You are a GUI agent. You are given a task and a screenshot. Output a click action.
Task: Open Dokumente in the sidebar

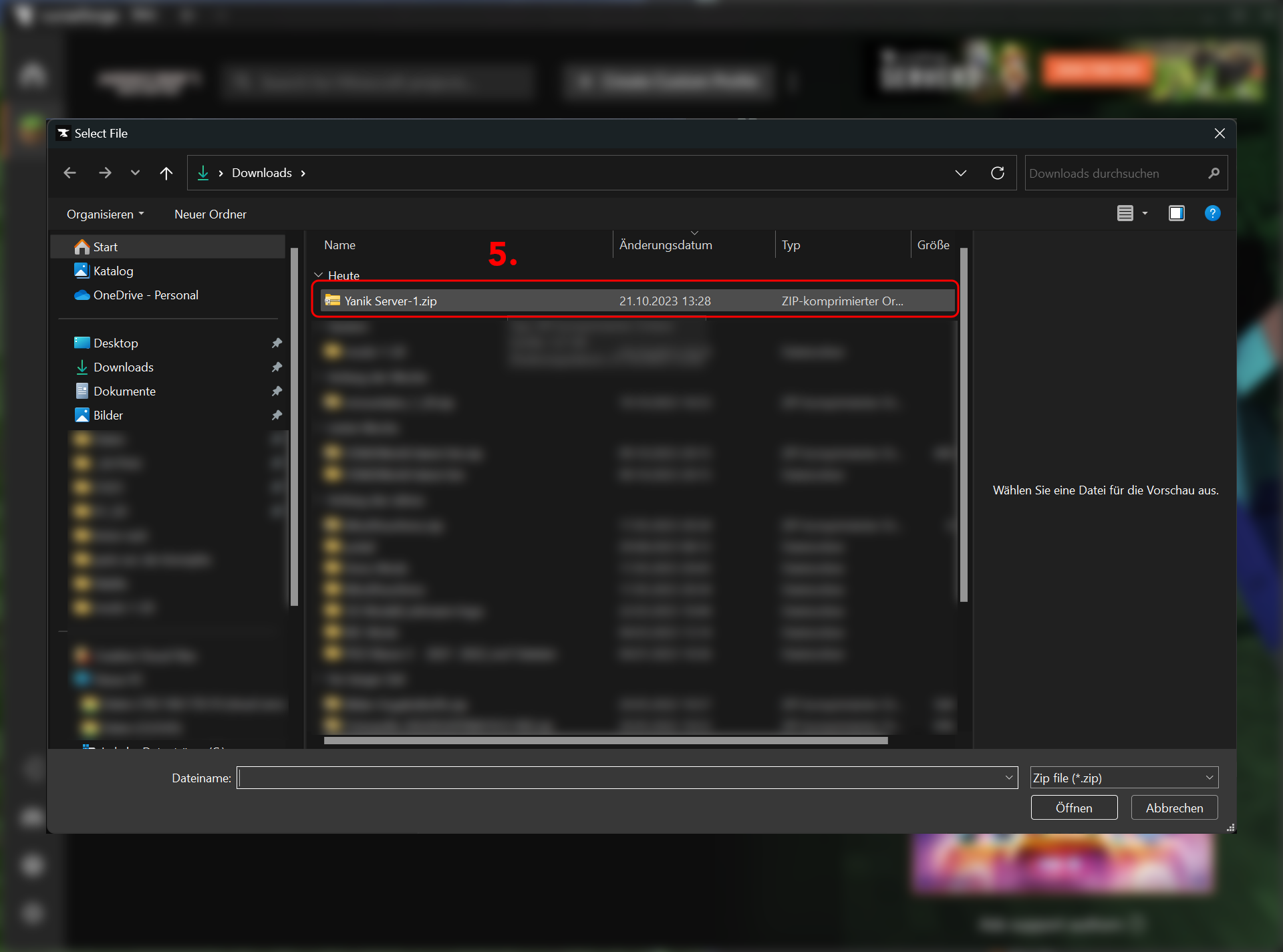(124, 391)
